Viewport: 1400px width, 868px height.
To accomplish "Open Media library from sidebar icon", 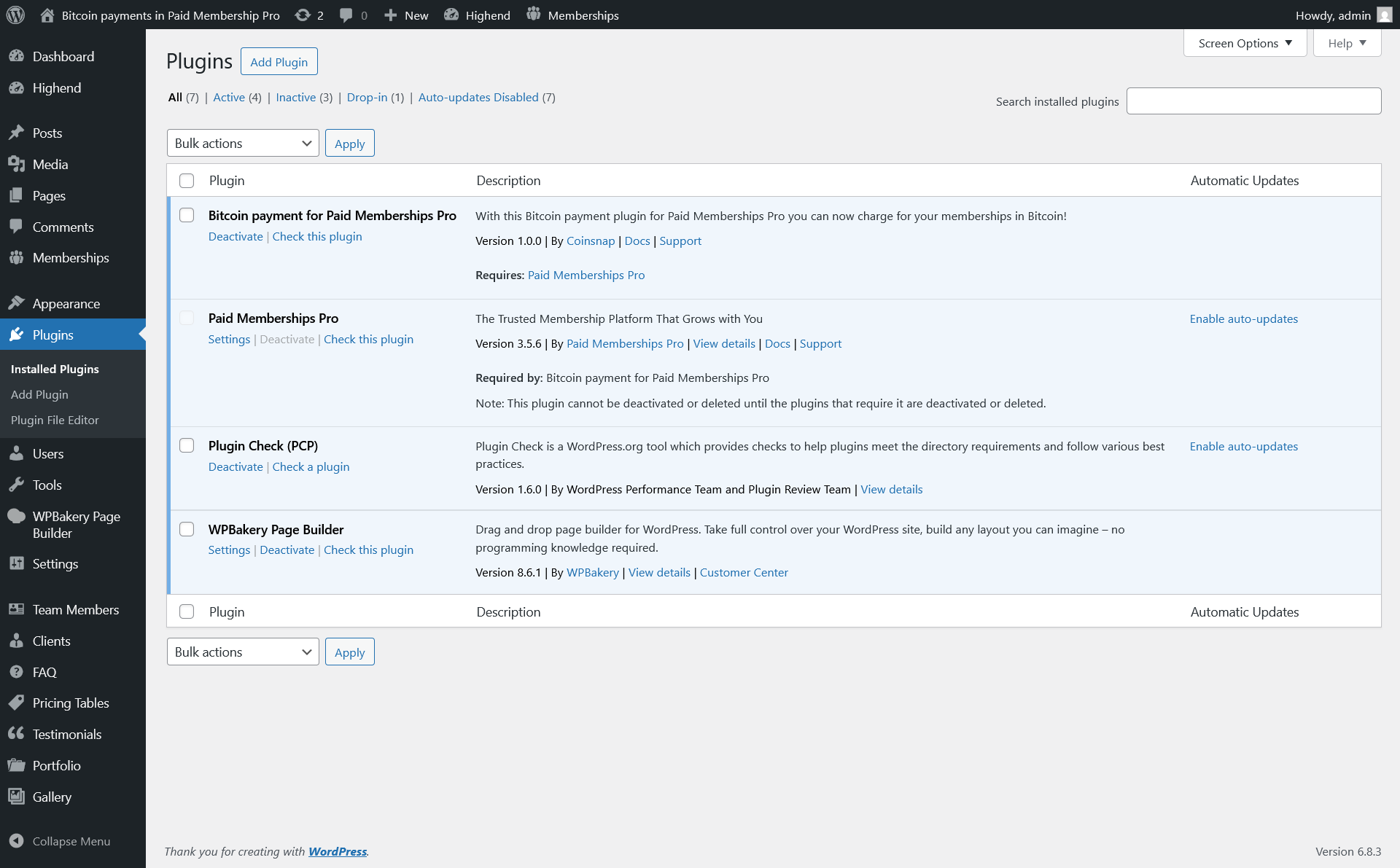I will point(16,164).
